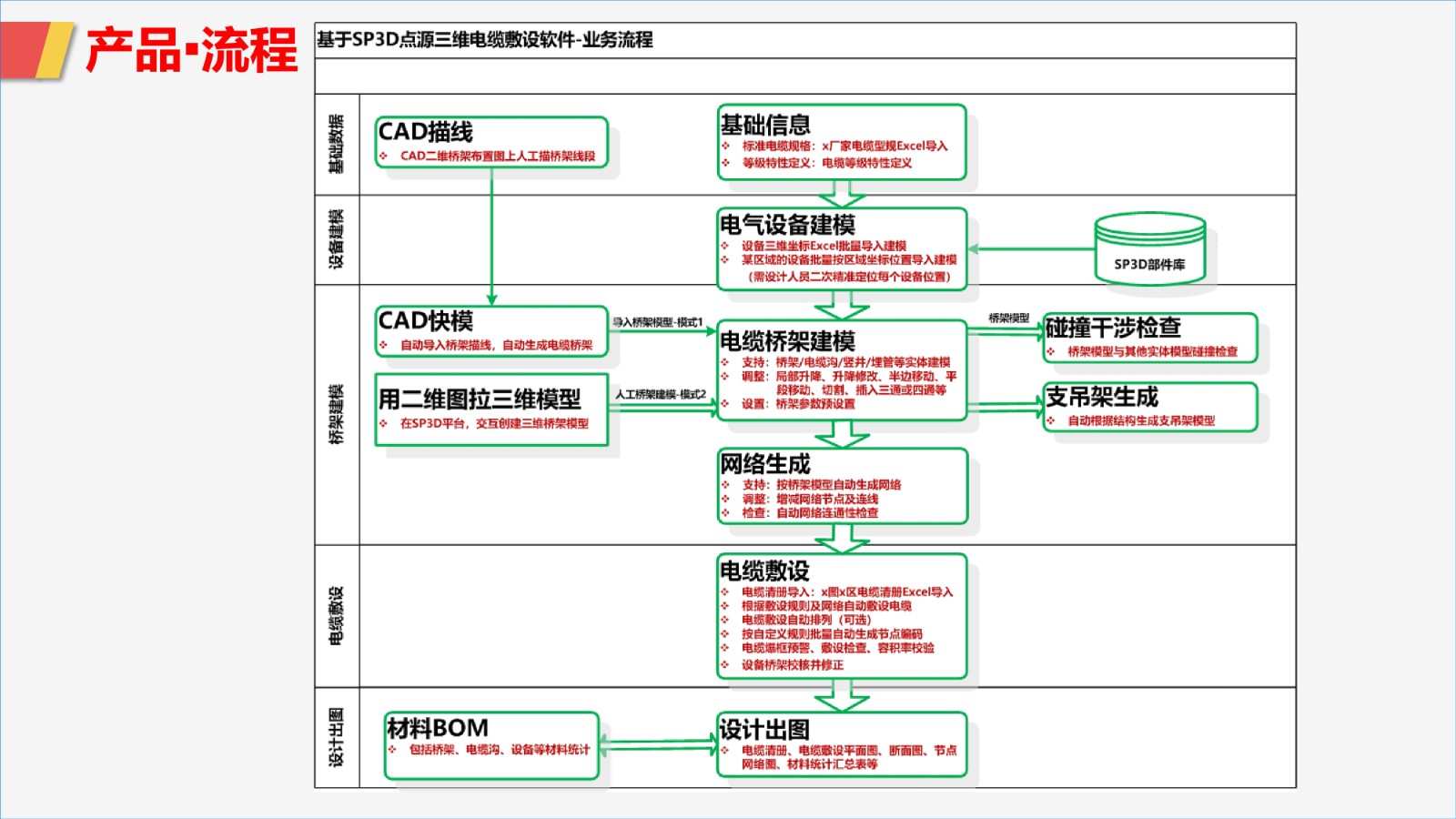Image resolution: width=1456 pixels, height=819 pixels.
Task: Click the 用二维图拉三维模型 box
Action: tap(491, 409)
